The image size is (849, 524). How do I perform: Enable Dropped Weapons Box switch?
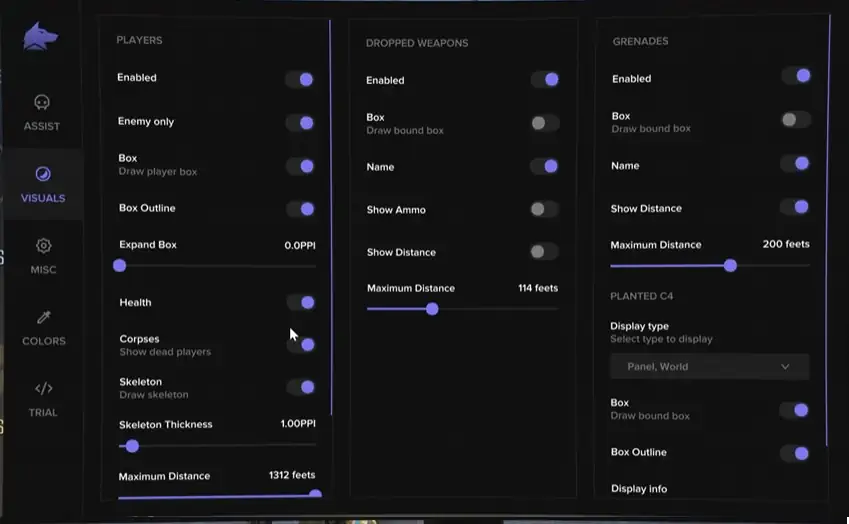click(x=545, y=123)
